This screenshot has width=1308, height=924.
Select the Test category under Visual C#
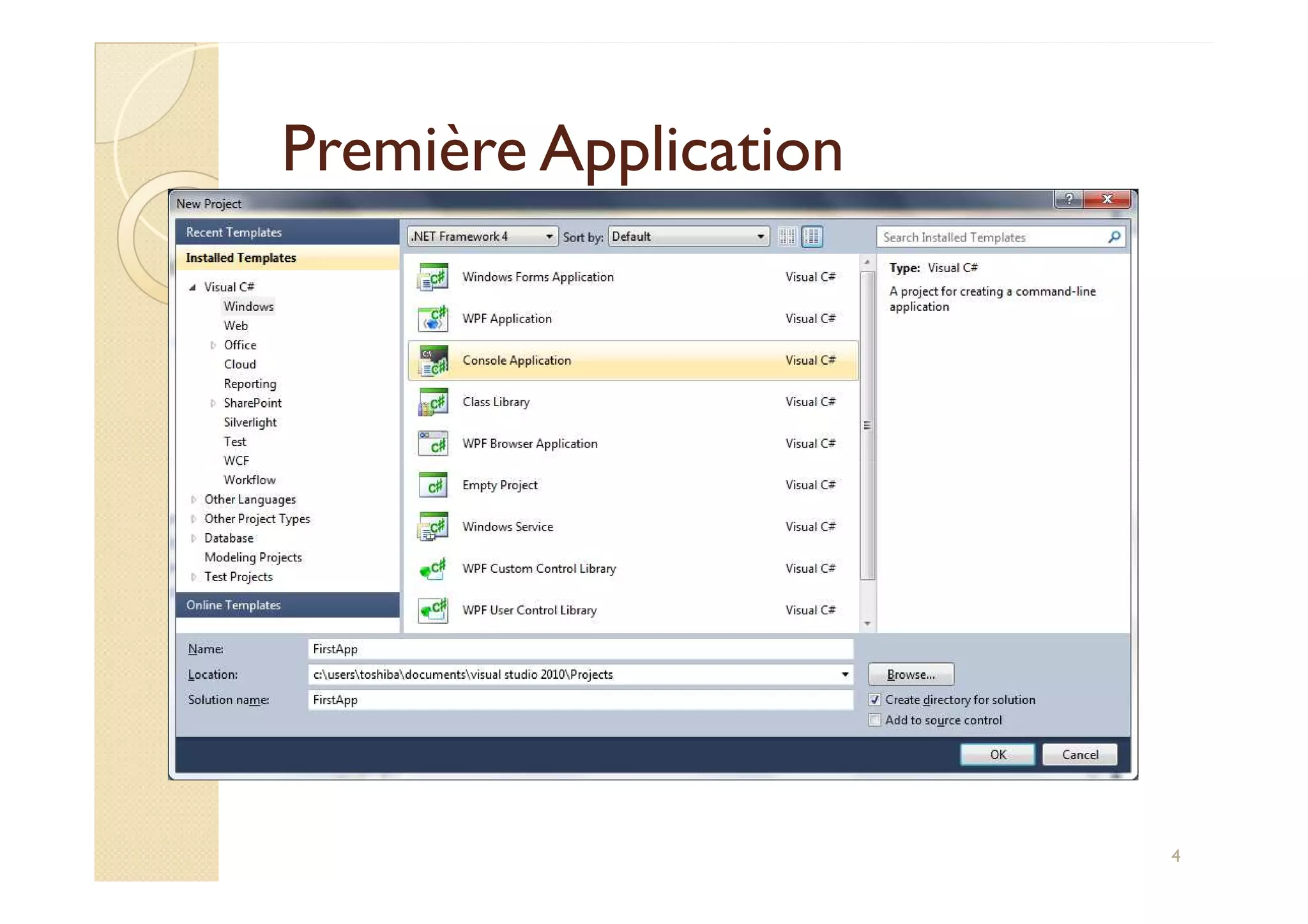coord(234,442)
